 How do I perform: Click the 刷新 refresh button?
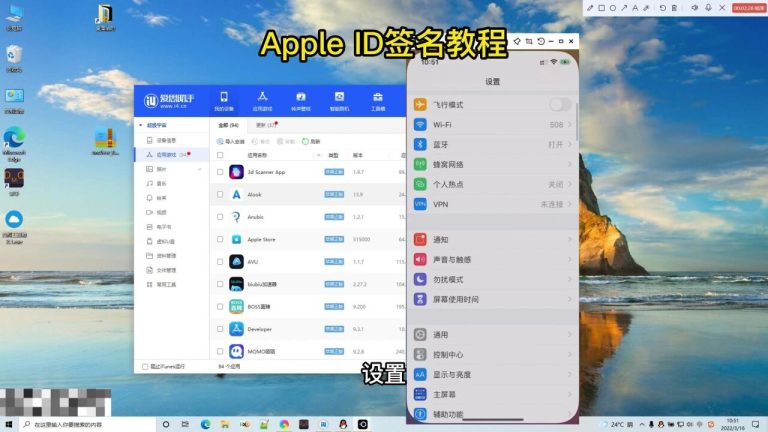click(x=311, y=142)
